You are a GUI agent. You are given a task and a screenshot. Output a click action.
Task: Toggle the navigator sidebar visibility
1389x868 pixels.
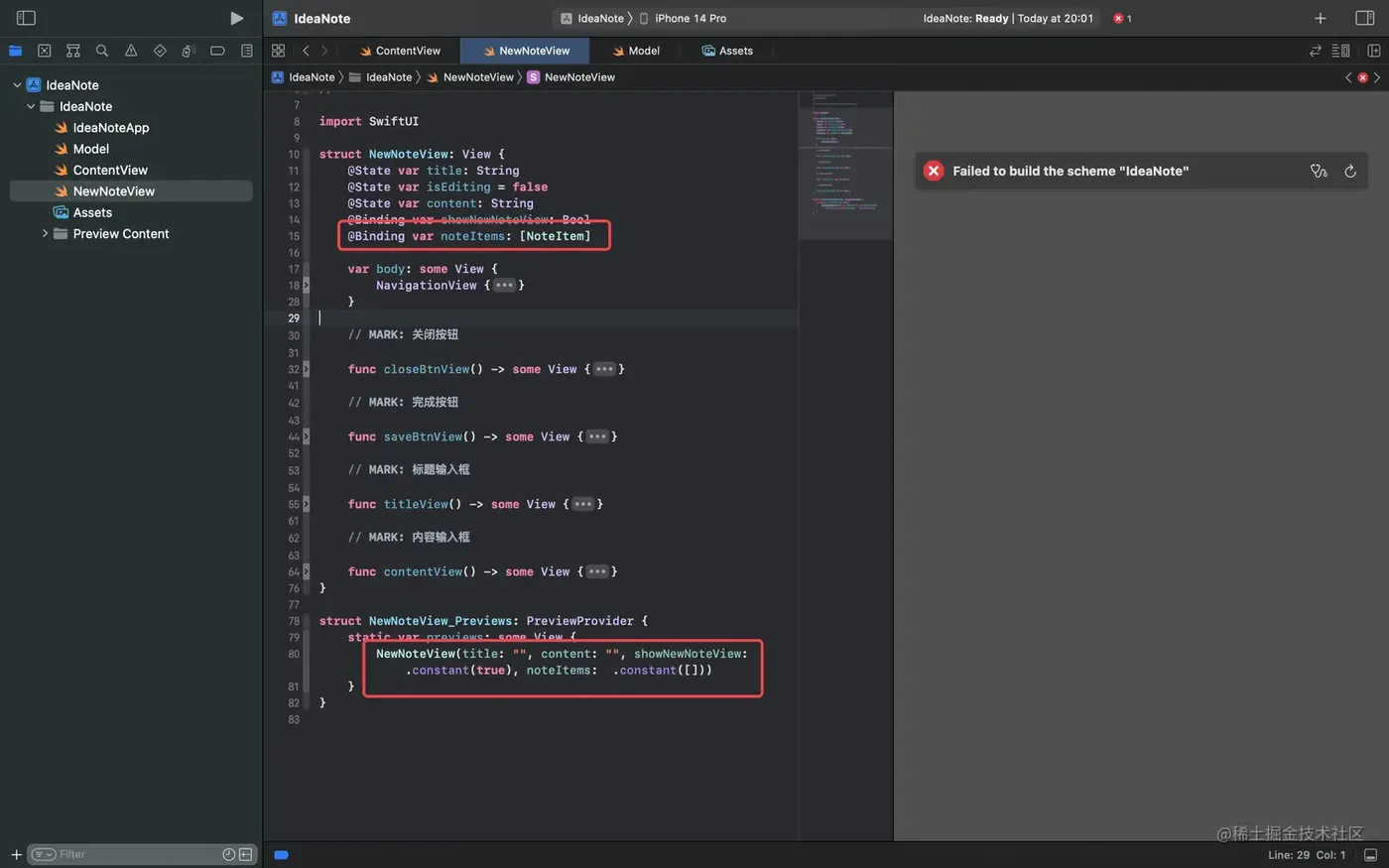pos(27,18)
